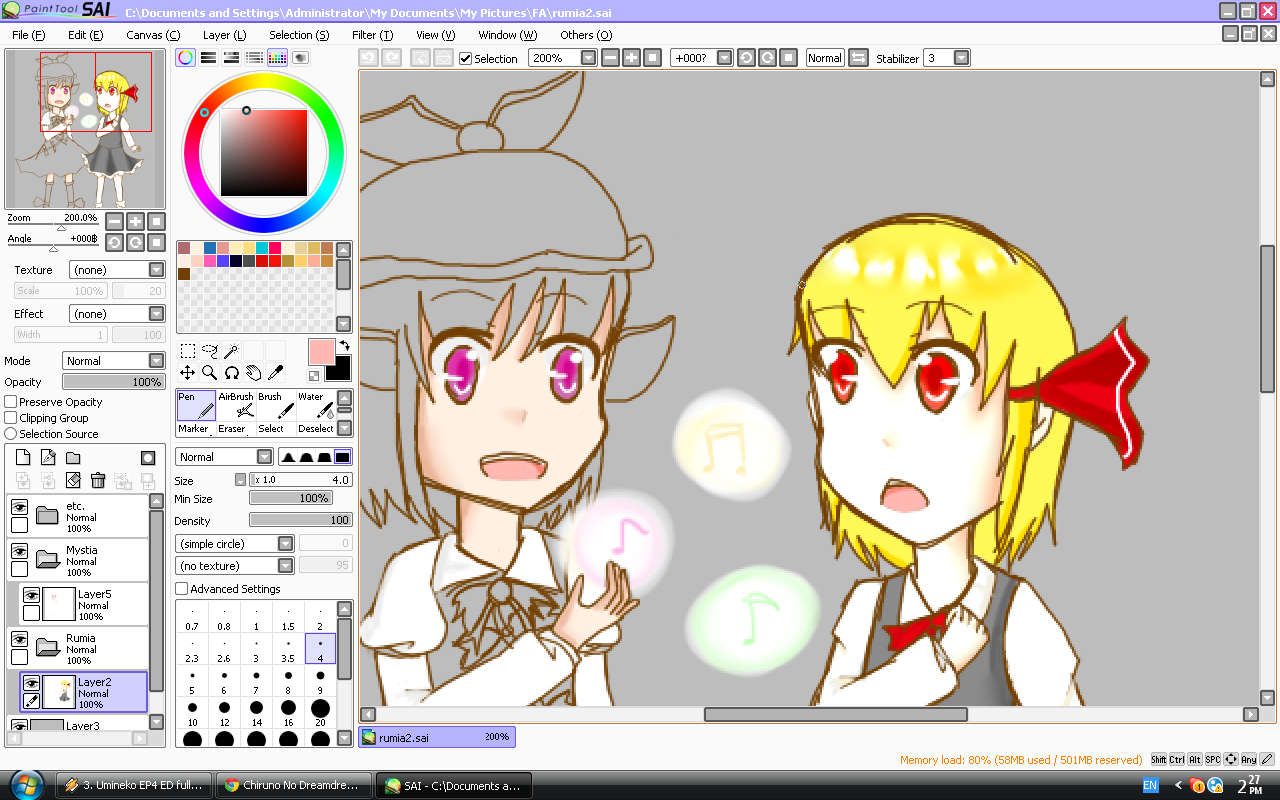This screenshot has width=1280, height=800.
Task: Toggle the swatches panel icon
Action: click(277, 58)
